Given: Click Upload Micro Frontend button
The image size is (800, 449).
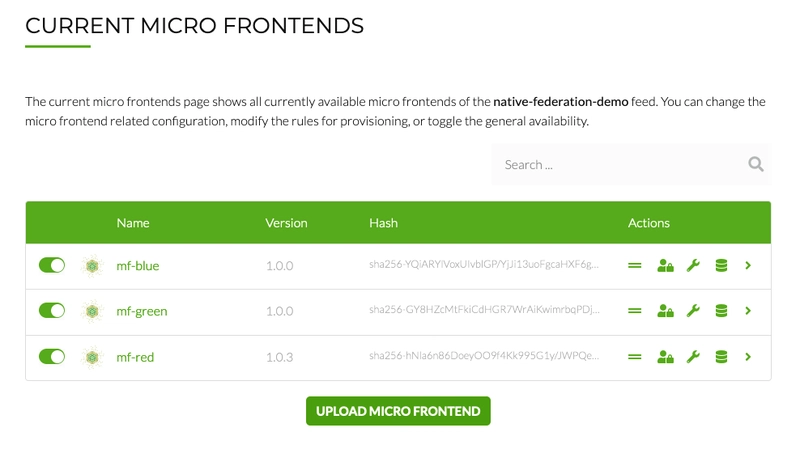Looking at the screenshot, I should [x=398, y=411].
